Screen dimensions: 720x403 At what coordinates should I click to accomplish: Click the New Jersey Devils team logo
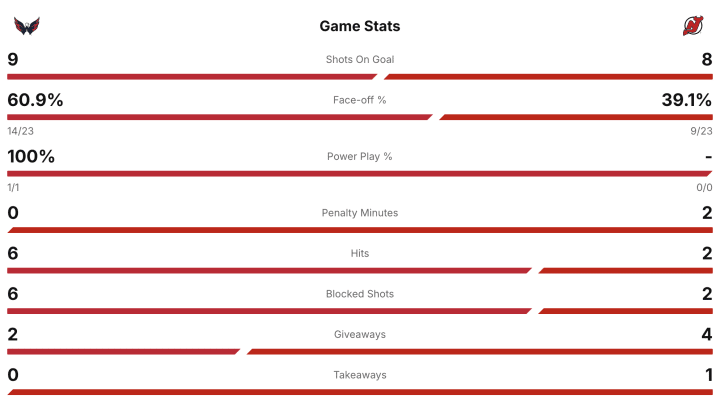click(693, 26)
